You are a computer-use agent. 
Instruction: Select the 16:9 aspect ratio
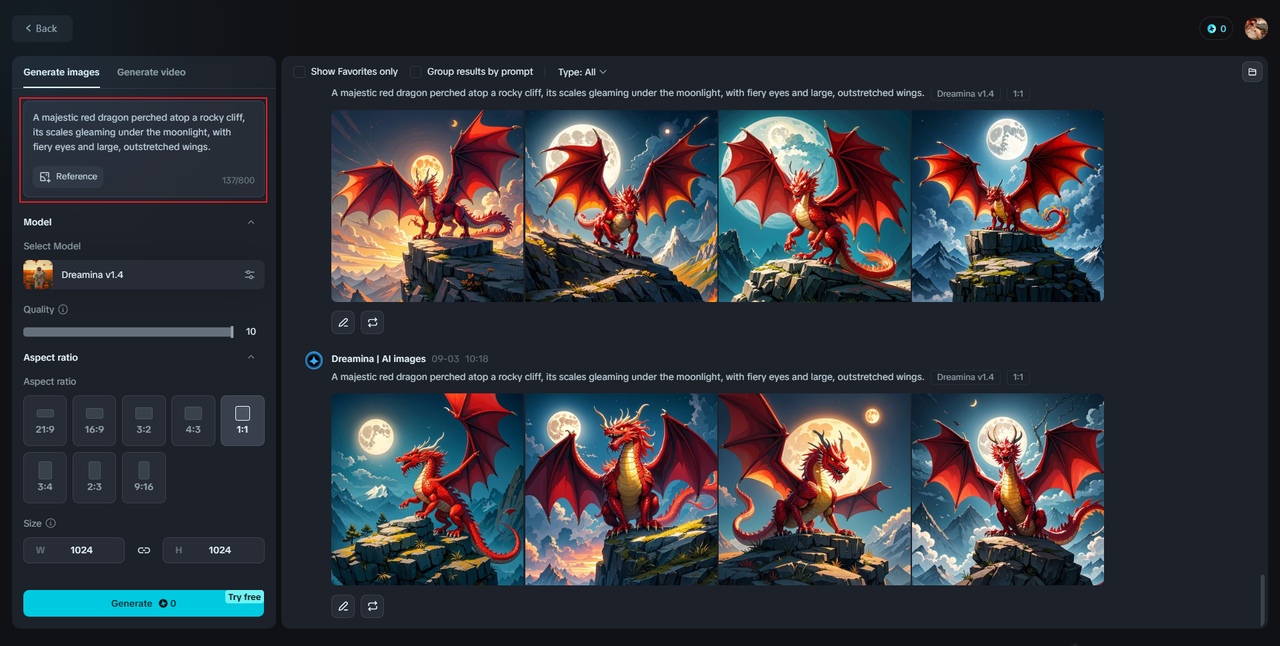coord(94,421)
